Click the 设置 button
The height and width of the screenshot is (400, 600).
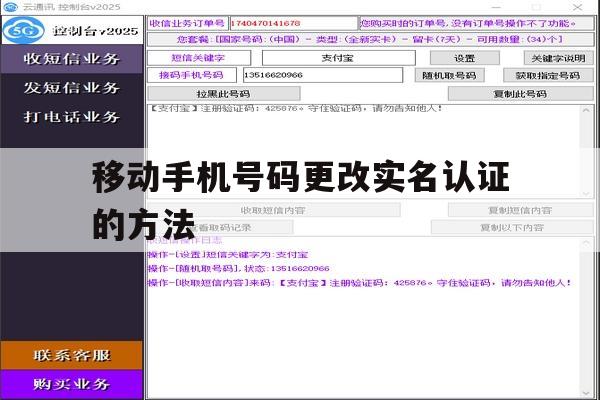(x=465, y=58)
